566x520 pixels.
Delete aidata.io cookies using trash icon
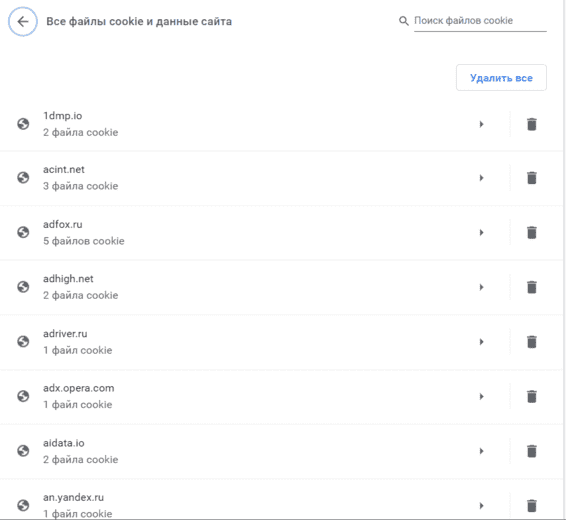click(x=531, y=451)
